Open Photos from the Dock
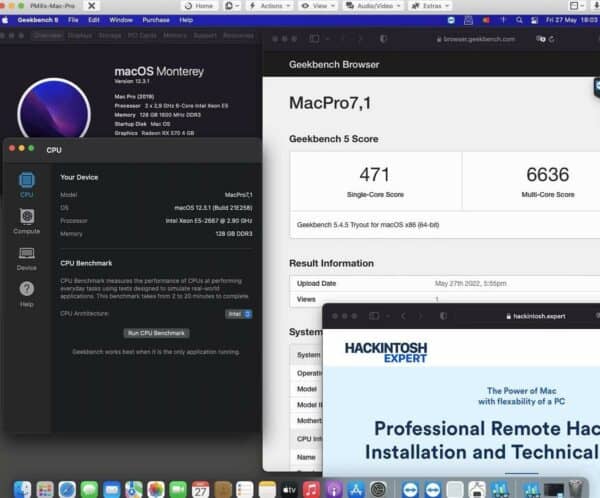 coord(156,489)
